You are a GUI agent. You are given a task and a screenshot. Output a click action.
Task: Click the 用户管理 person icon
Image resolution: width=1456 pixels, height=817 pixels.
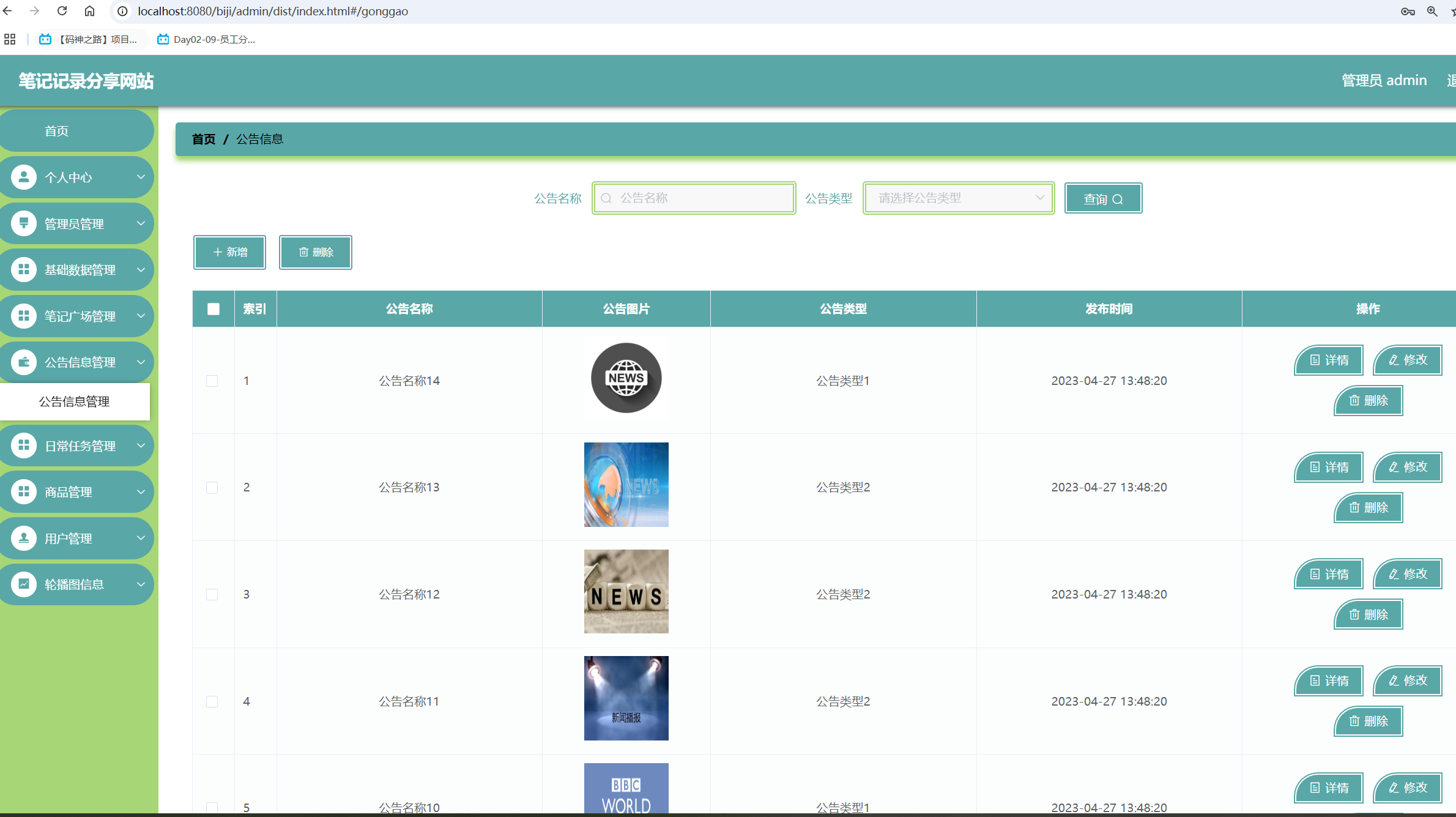pos(24,538)
